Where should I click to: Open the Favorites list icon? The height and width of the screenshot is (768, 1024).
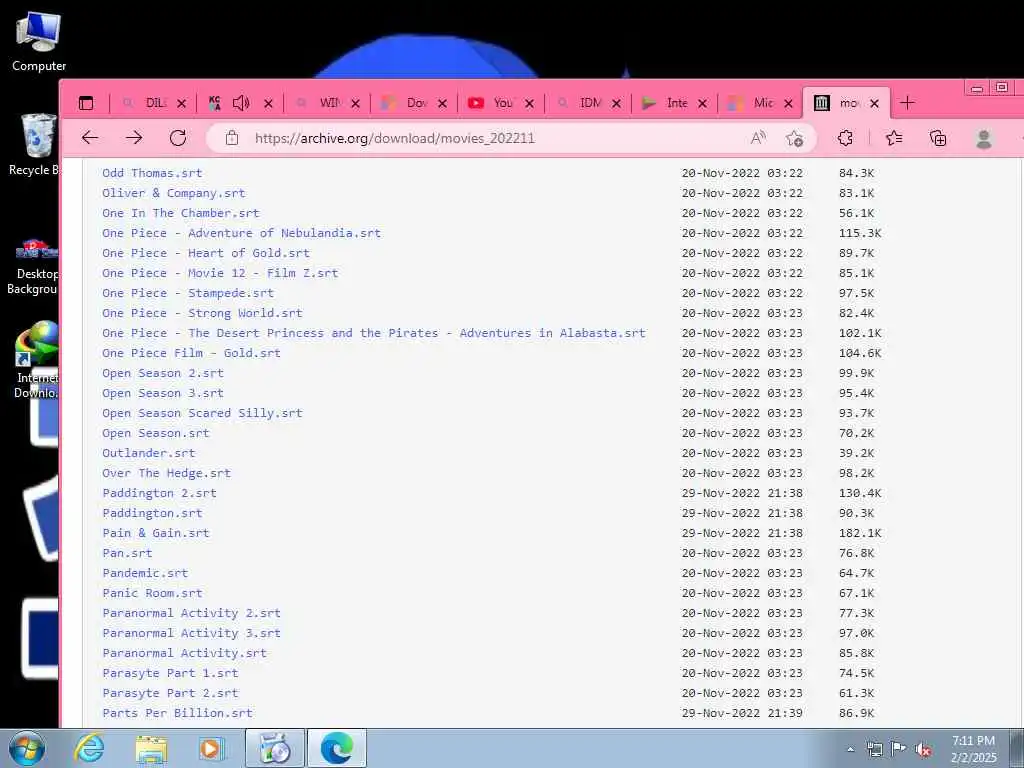click(x=894, y=138)
